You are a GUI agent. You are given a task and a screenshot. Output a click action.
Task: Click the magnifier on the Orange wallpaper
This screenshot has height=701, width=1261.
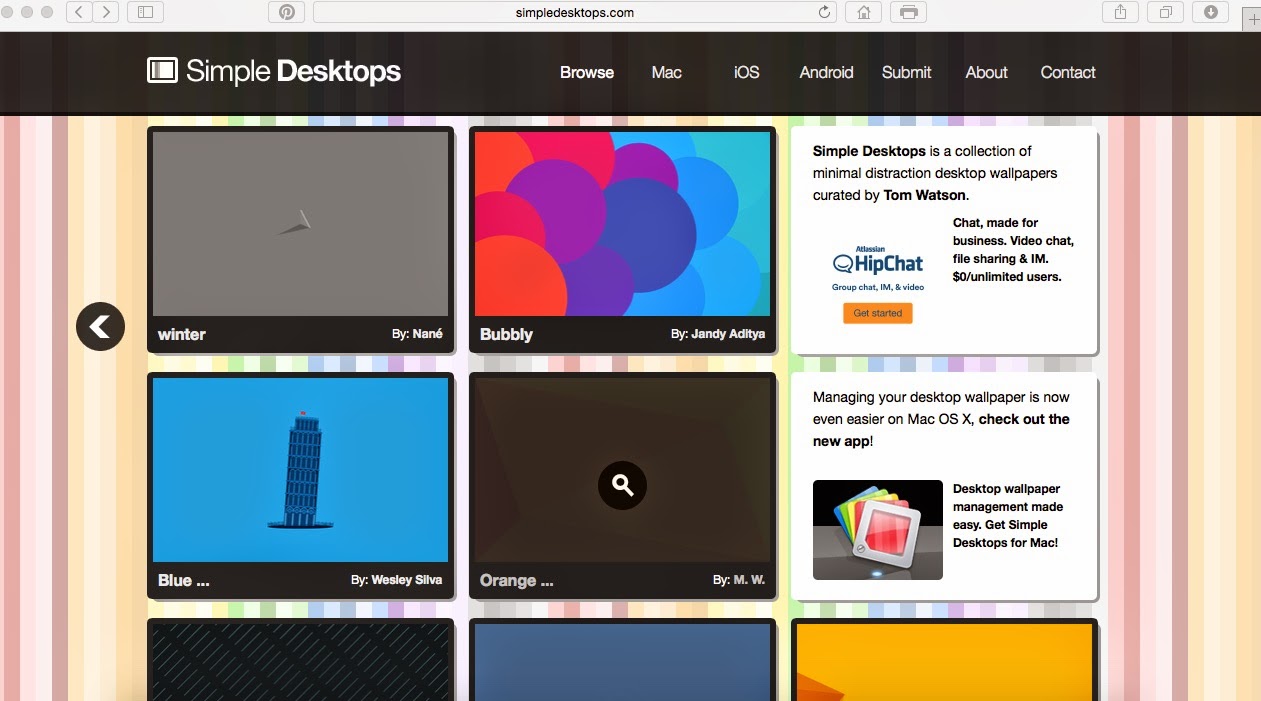coord(622,486)
